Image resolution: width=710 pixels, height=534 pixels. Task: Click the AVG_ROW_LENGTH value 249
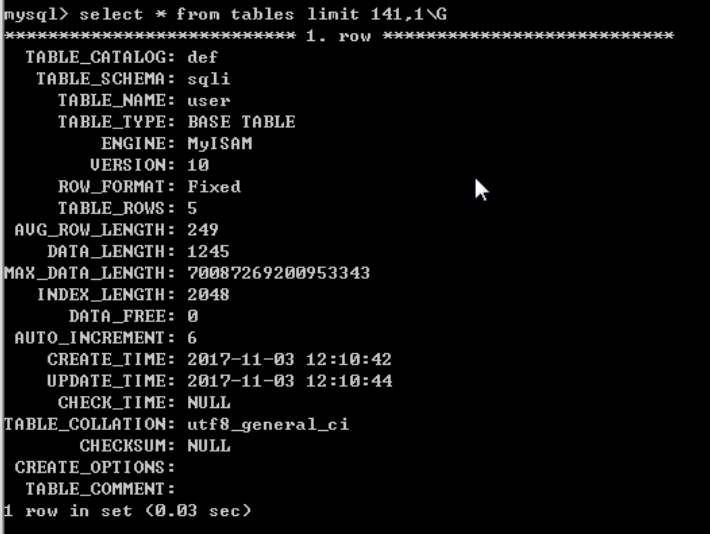[203, 230]
